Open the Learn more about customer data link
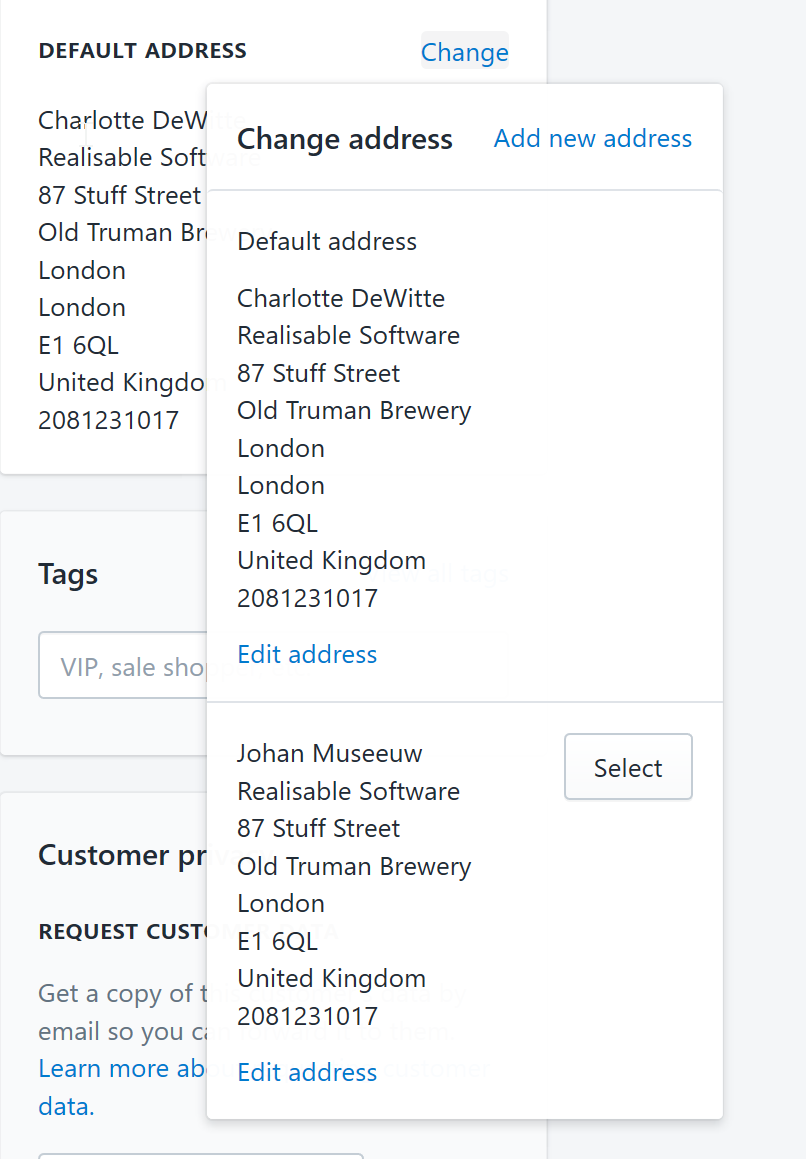This screenshot has height=1159, width=806. coord(120,1069)
